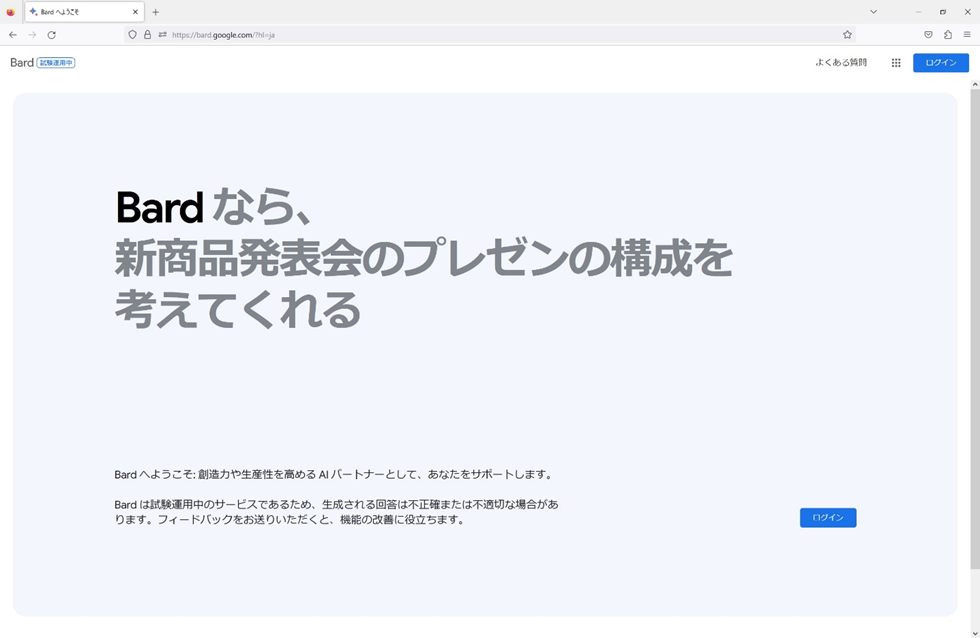This screenshot has width=980, height=638.
Task: Bookmark this page with the star
Action: [847, 35]
